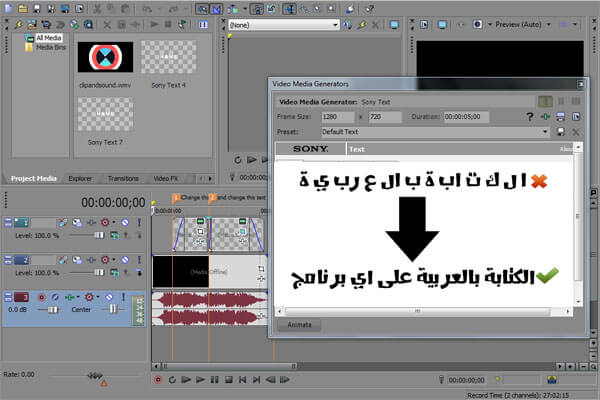
Task: Toggle Lock Envelopes to Events
Action: pos(257,8)
